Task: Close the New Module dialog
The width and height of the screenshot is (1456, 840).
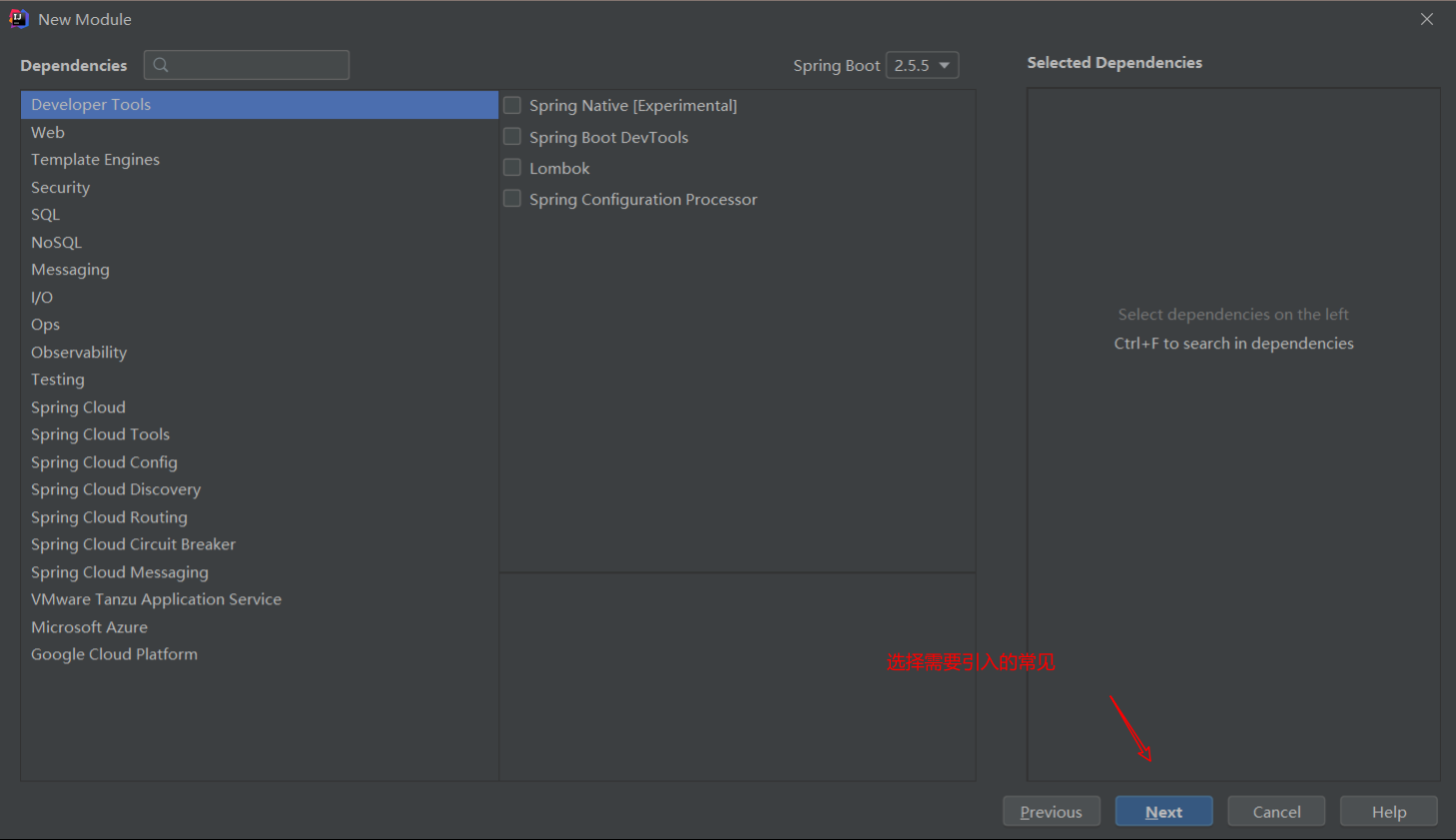Action: coord(1427,19)
